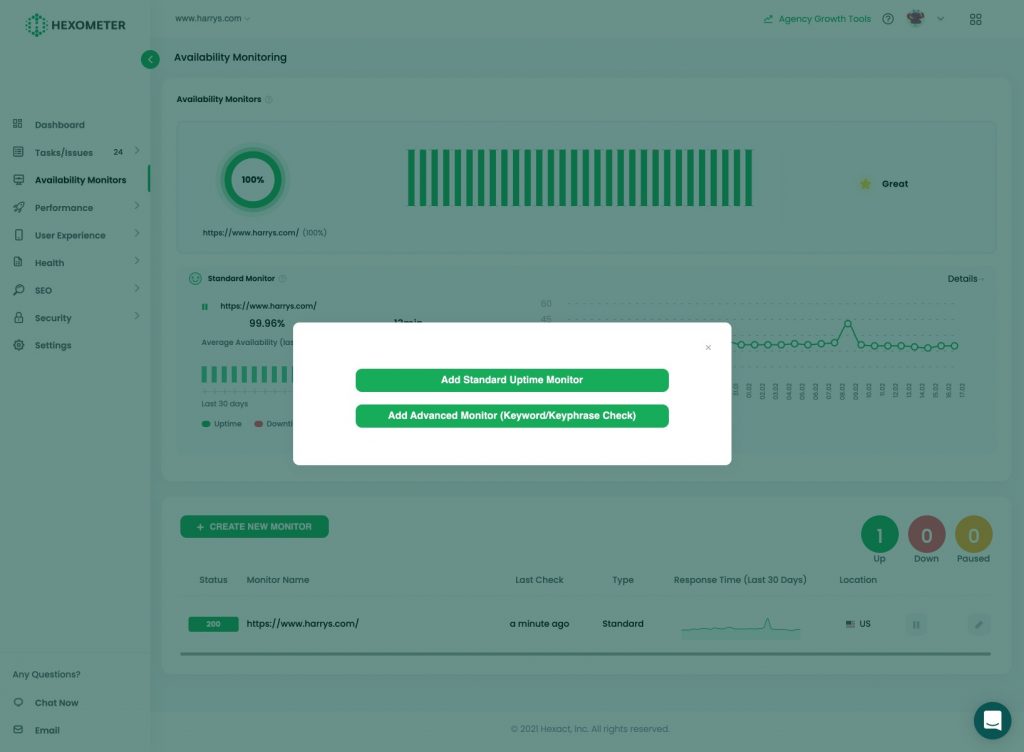Viewport: 1024px width, 752px height.
Task: Click the Availability Monitors monitor icon
Action: tap(18, 180)
